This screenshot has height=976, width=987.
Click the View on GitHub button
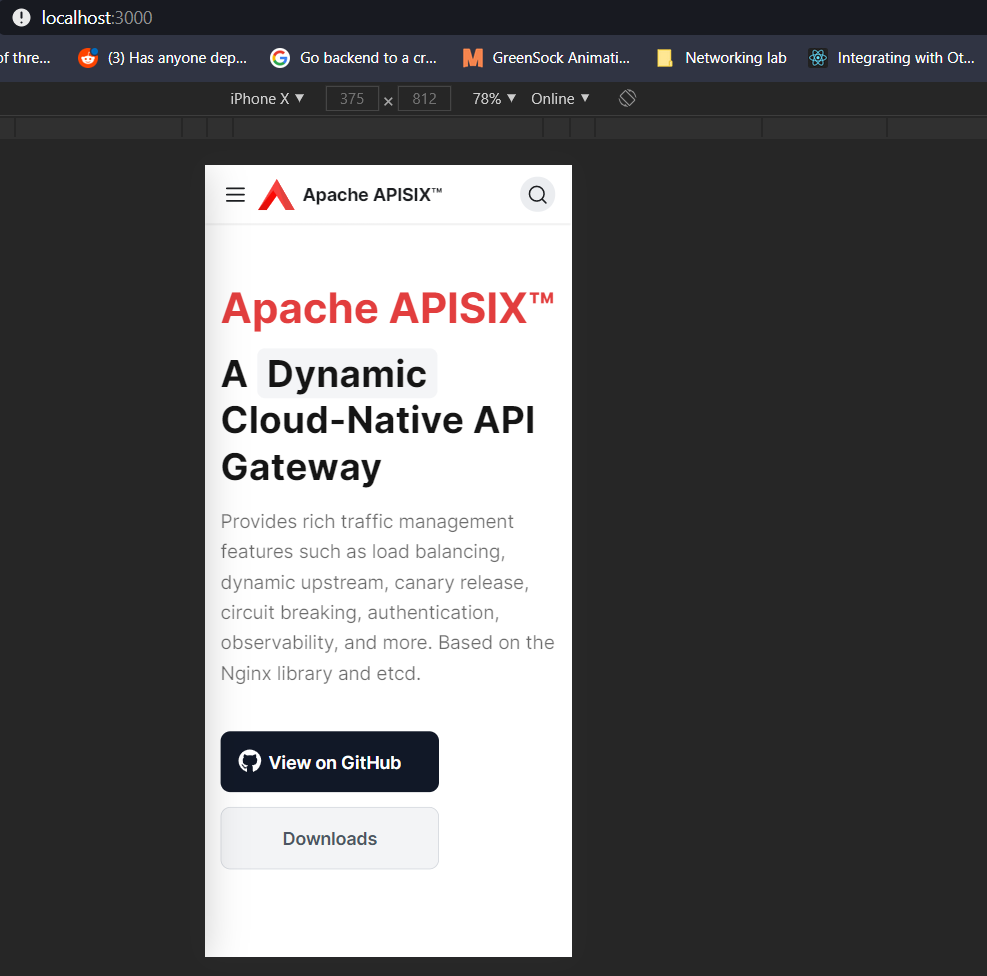coord(329,761)
